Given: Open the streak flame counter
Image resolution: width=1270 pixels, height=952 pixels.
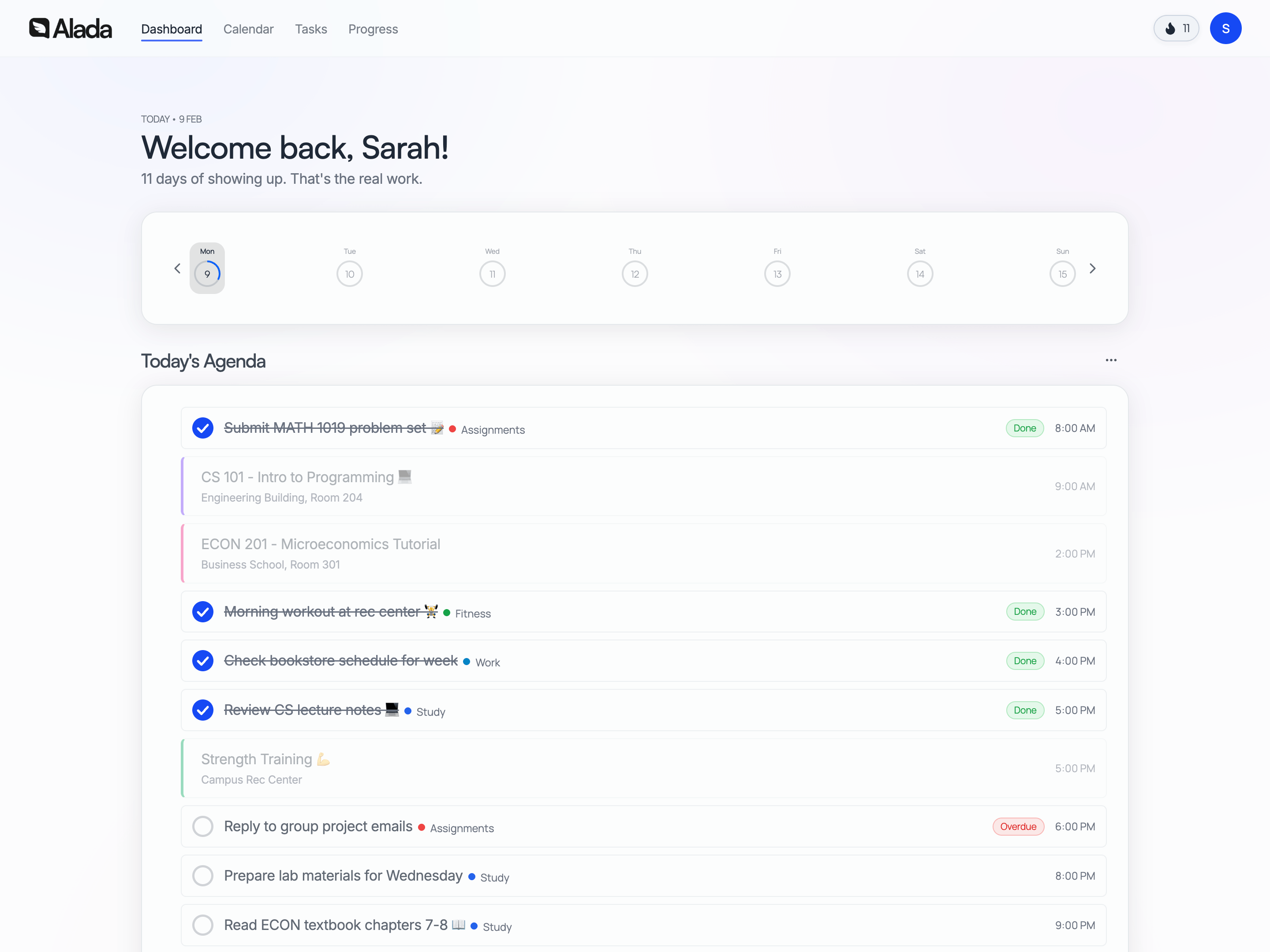Looking at the screenshot, I should (x=1176, y=28).
